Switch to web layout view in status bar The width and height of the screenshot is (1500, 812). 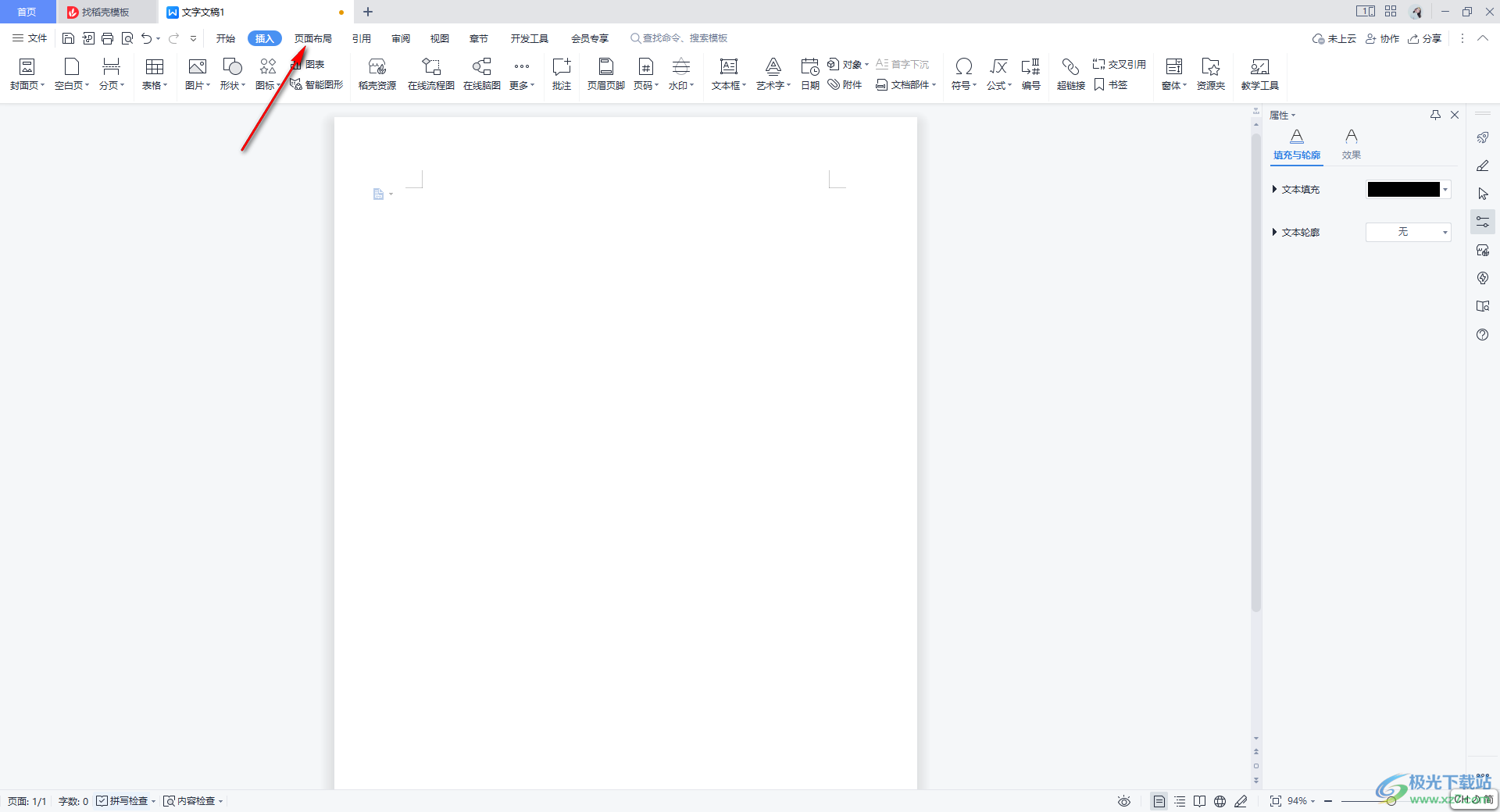tap(1220, 801)
